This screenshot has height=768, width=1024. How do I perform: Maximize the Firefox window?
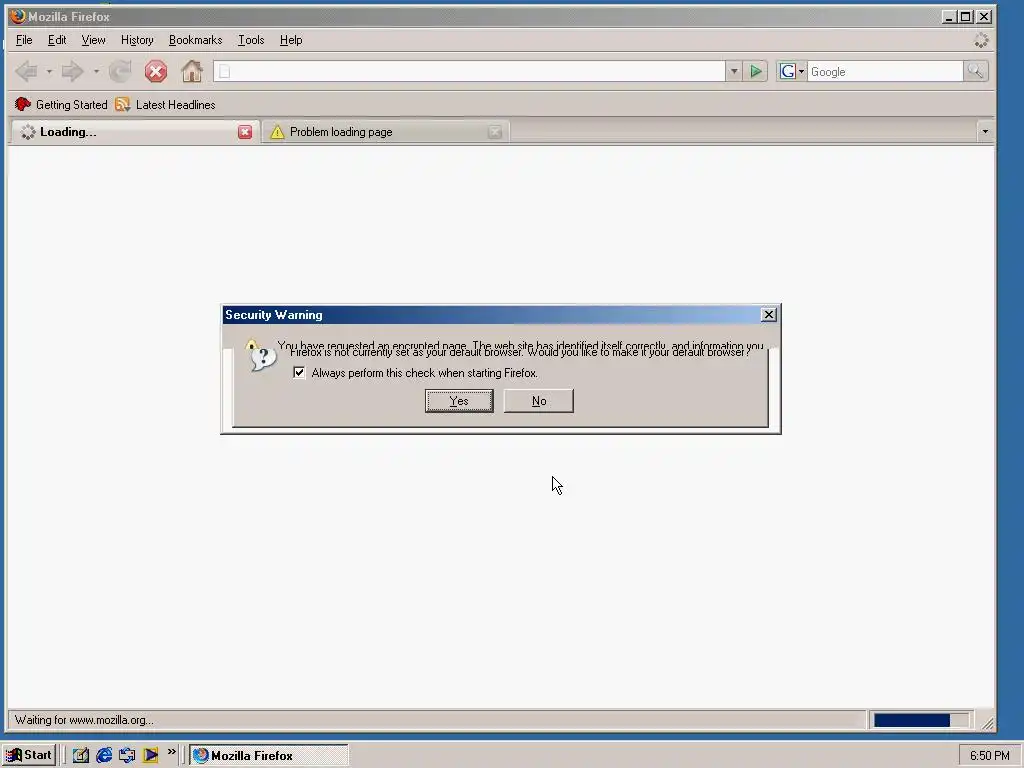pyautogui.click(x=966, y=16)
